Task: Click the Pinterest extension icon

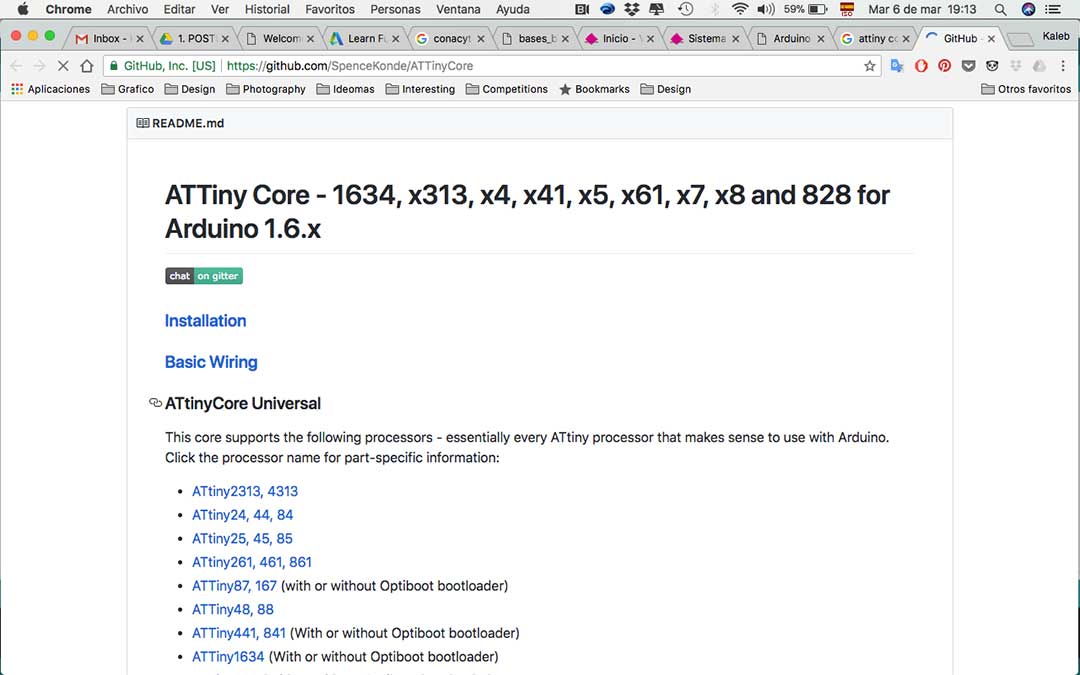Action: [944, 66]
